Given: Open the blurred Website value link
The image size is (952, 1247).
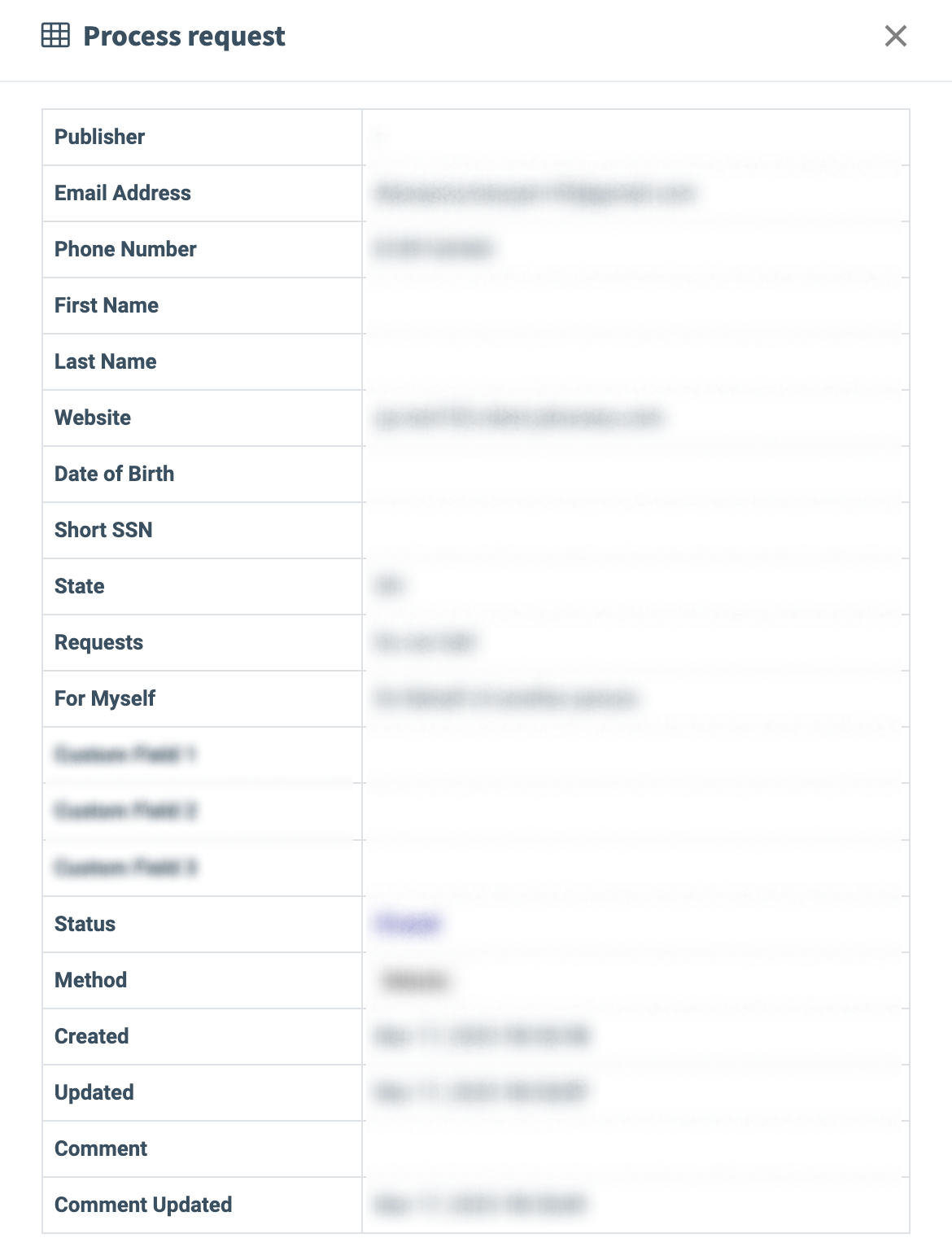Looking at the screenshot, I should (519, 418).
